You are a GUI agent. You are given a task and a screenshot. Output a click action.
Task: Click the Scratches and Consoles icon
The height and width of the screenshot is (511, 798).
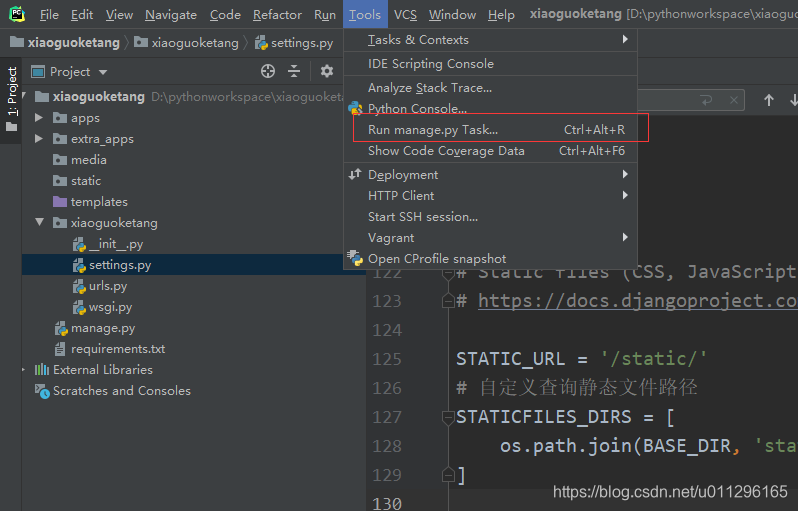tap(42, 391)
